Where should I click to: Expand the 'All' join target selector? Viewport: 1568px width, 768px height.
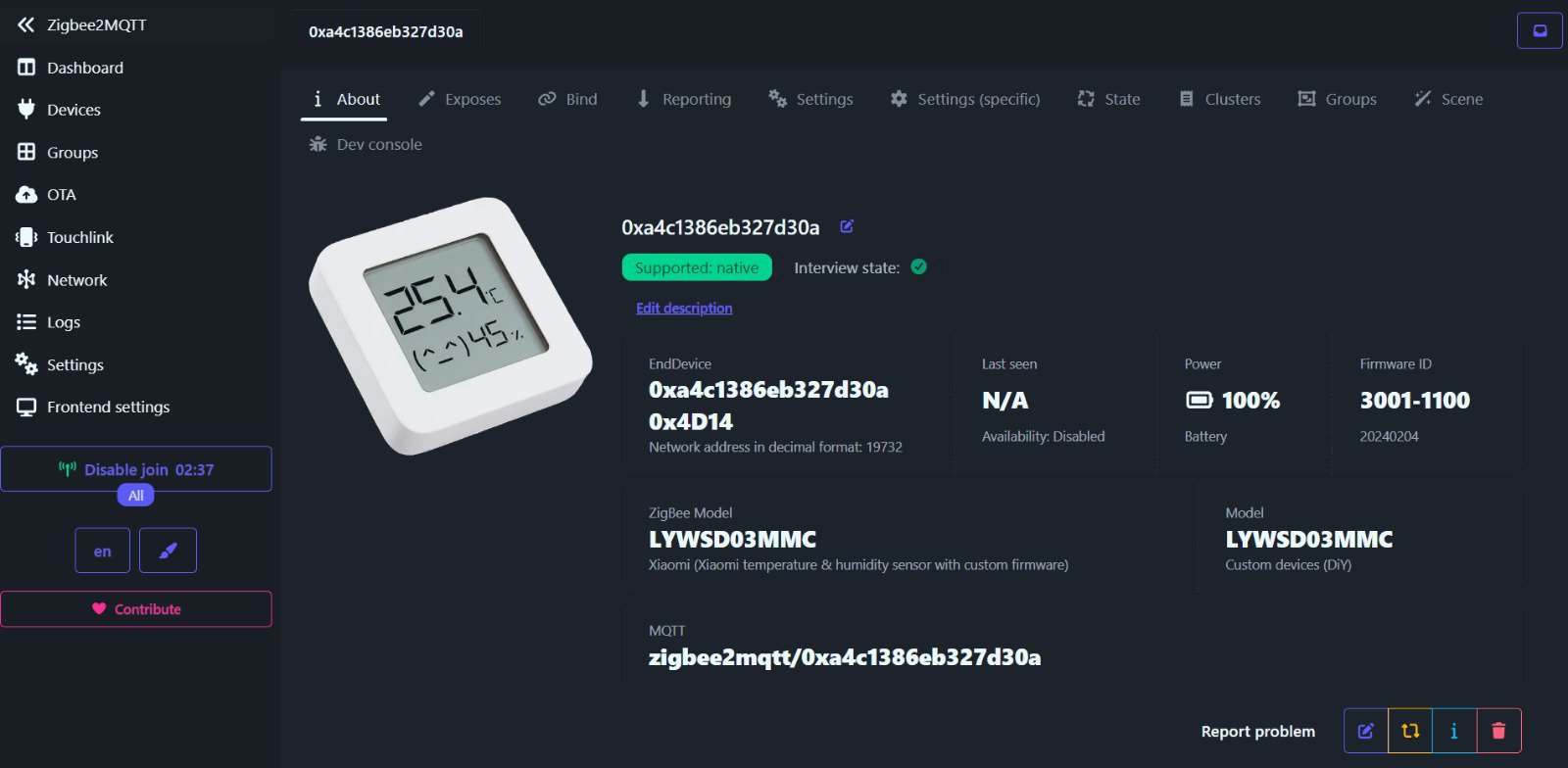(135, 496)
